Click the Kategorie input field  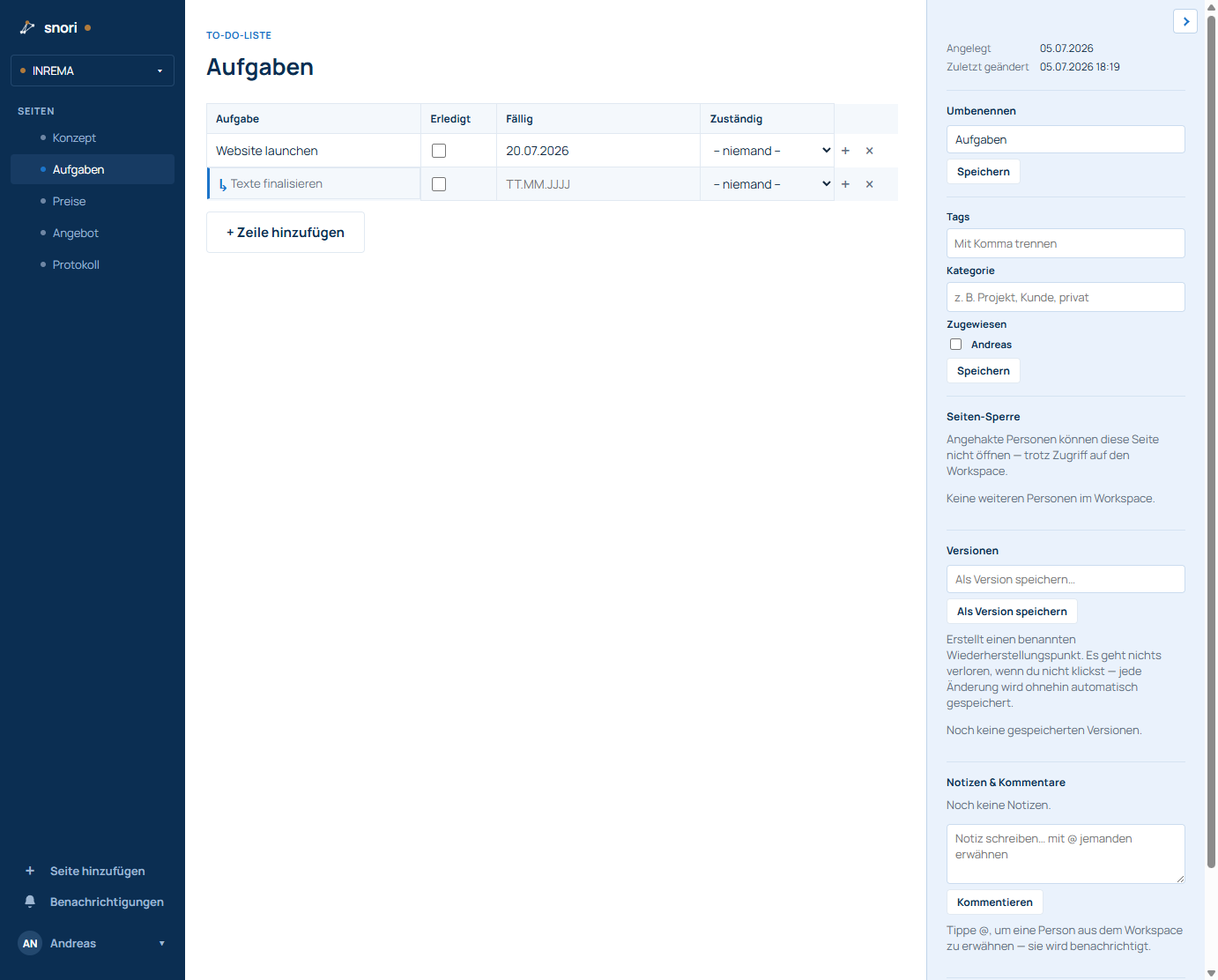1066,297
